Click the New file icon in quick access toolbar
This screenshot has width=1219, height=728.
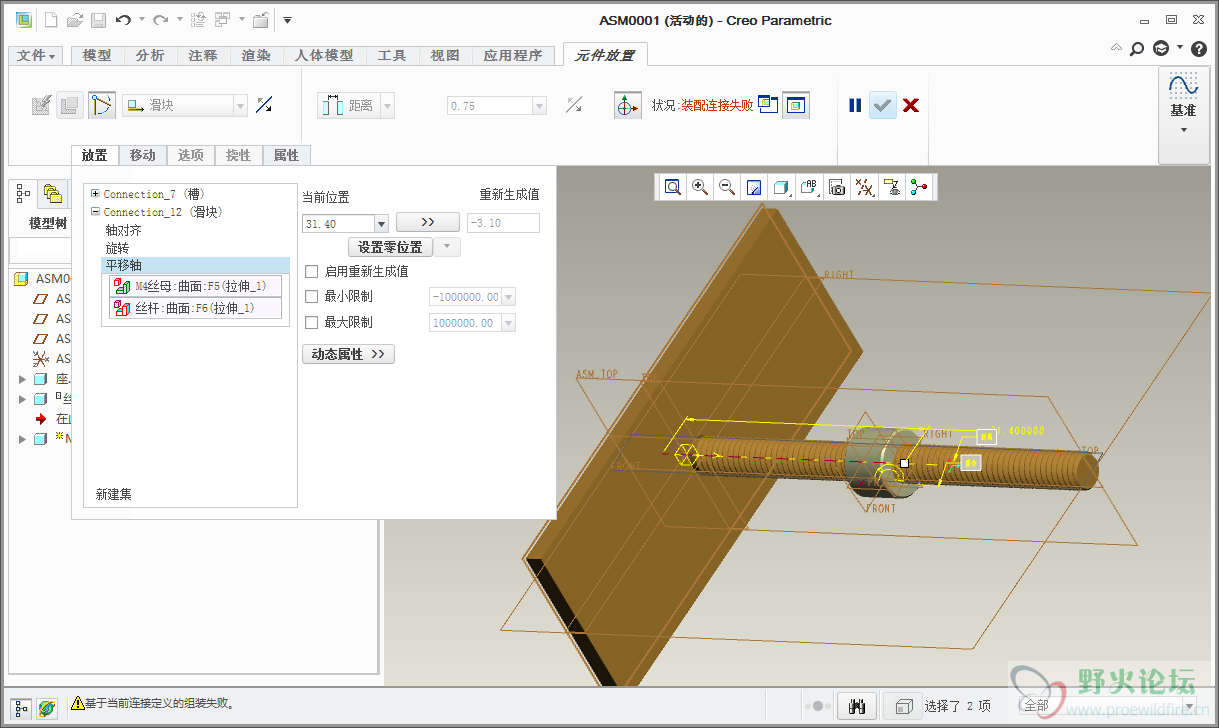click(52, 20)
